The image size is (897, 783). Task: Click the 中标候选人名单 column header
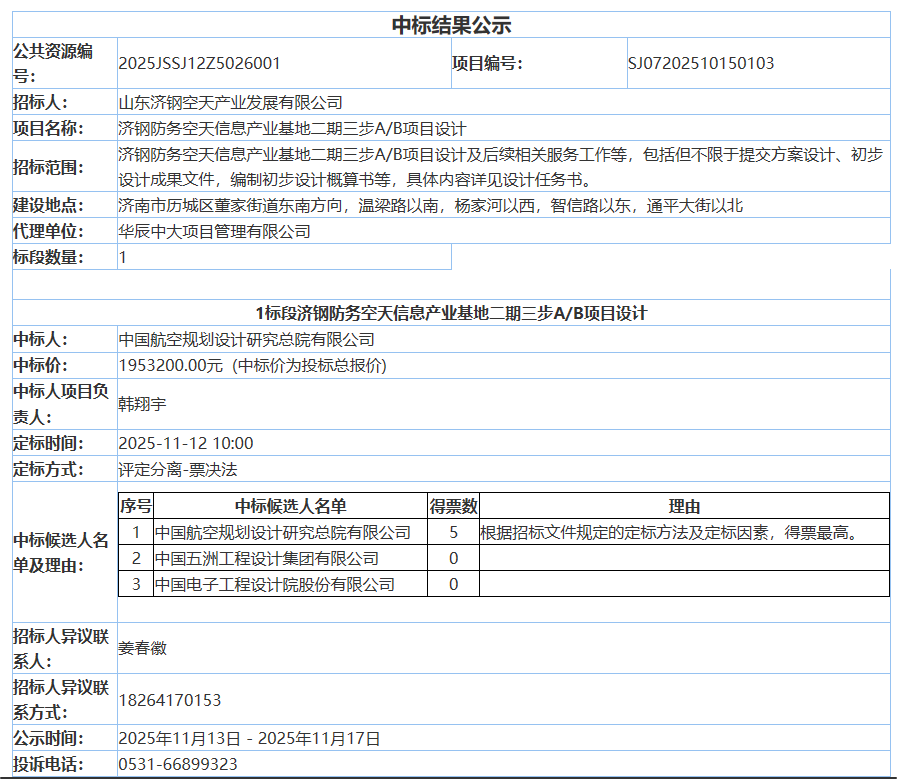290,506
